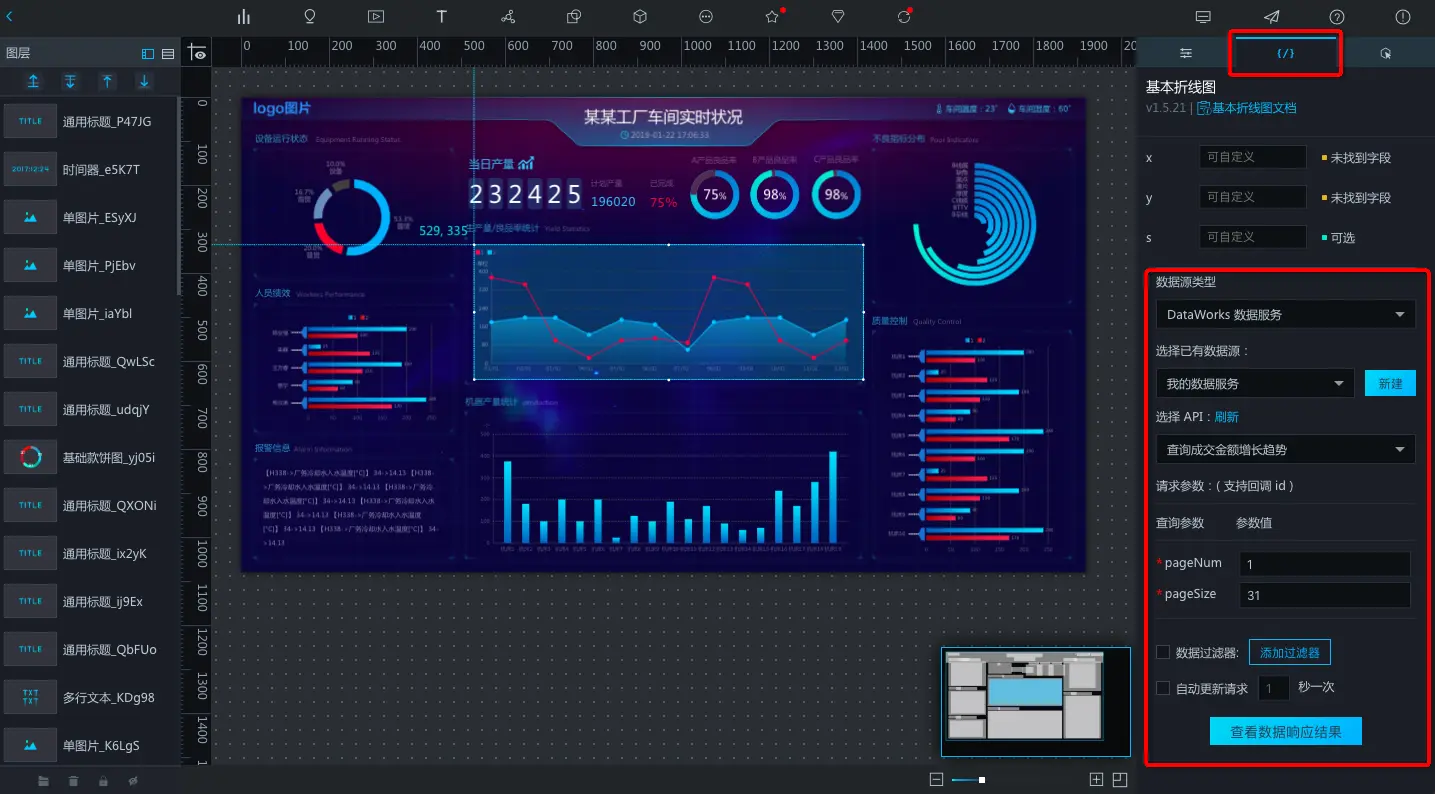
Task: Enable the 自动更新请求 checkbox
Action: [1163, 688]
